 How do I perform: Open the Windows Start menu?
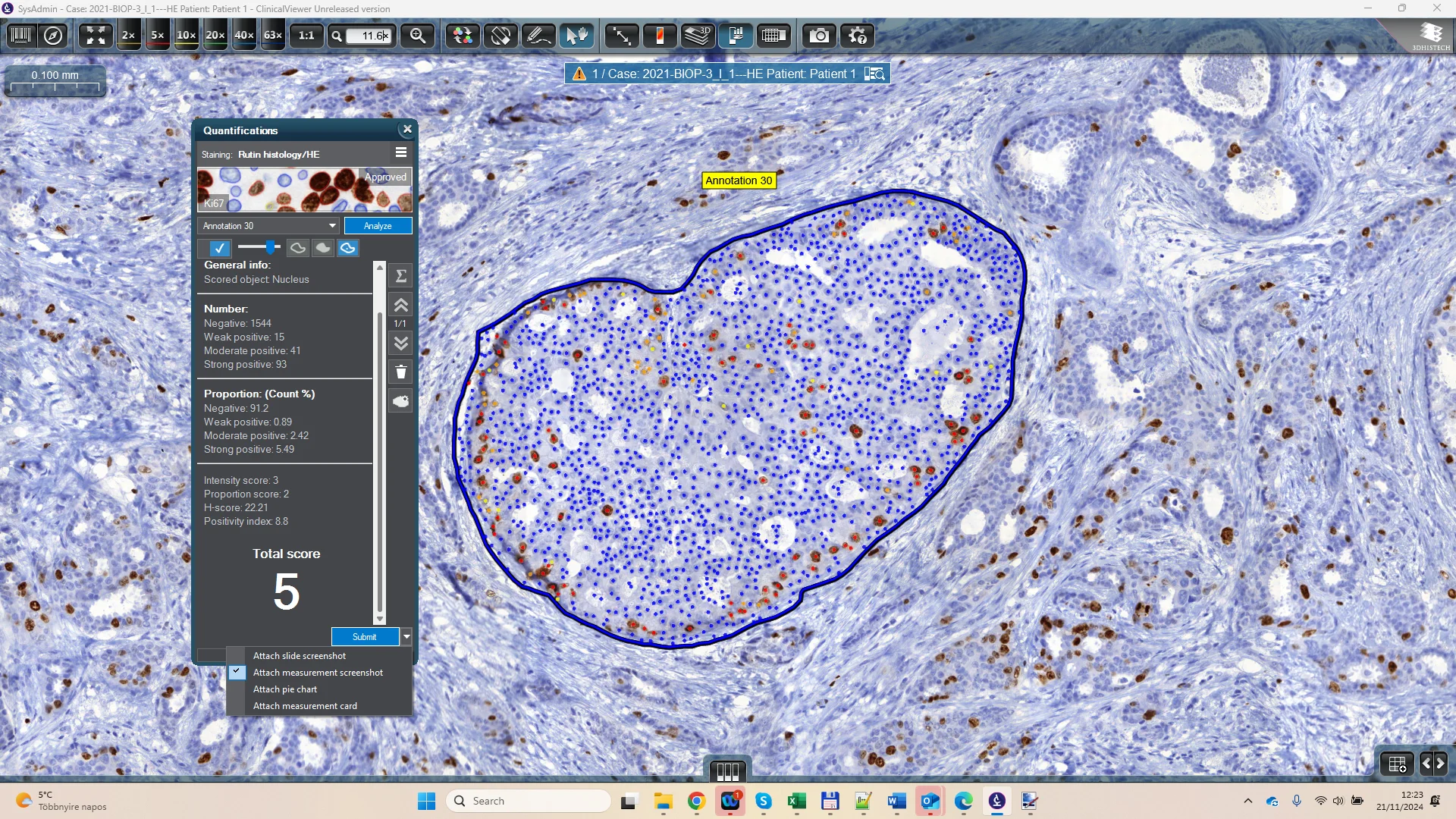[427, 801]
